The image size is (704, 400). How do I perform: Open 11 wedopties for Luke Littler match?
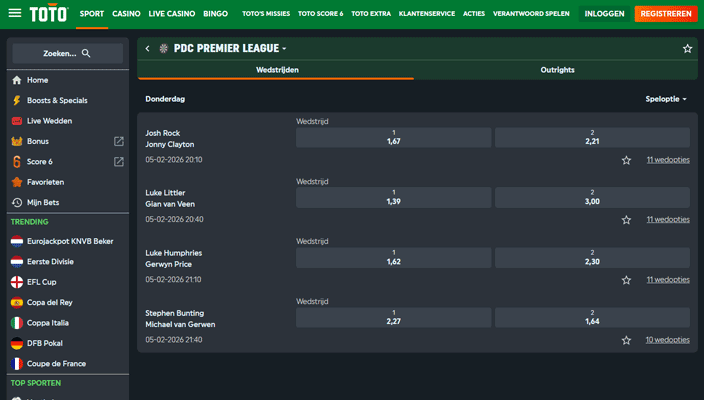pyautogui.click(x=668, y=220)
